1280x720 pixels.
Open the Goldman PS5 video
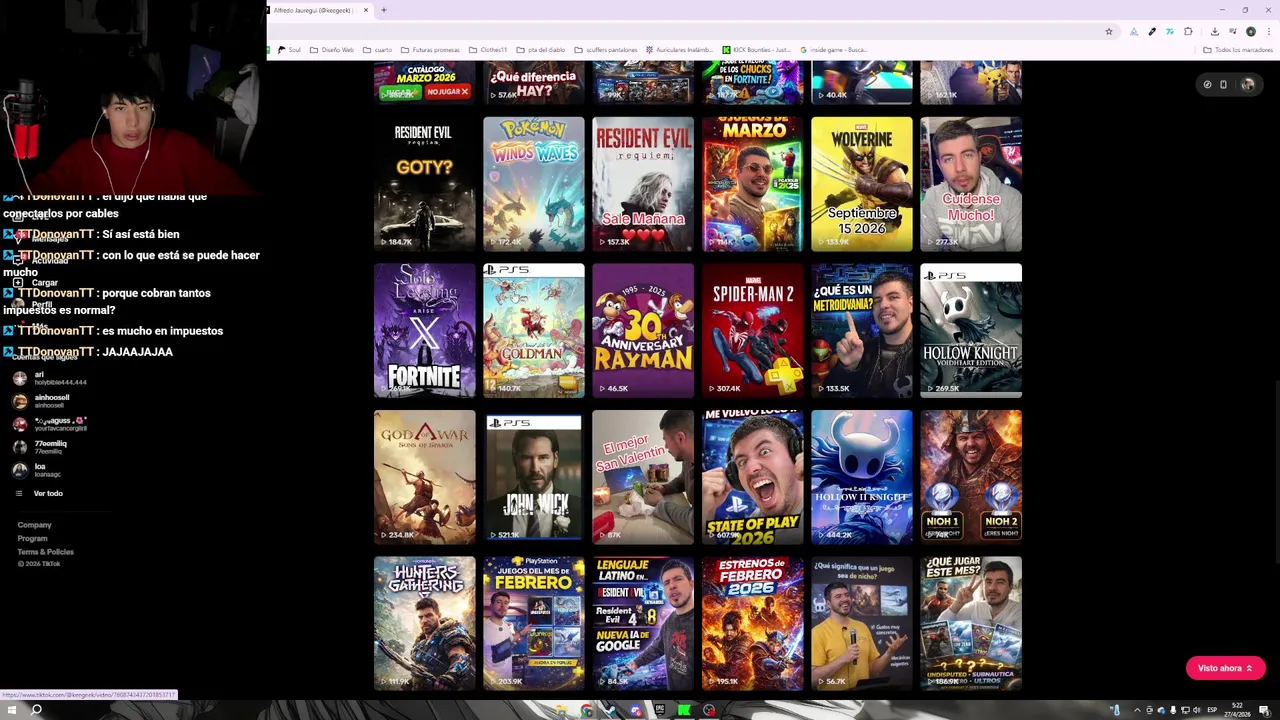pyautogui.click(x=534, y=330)
